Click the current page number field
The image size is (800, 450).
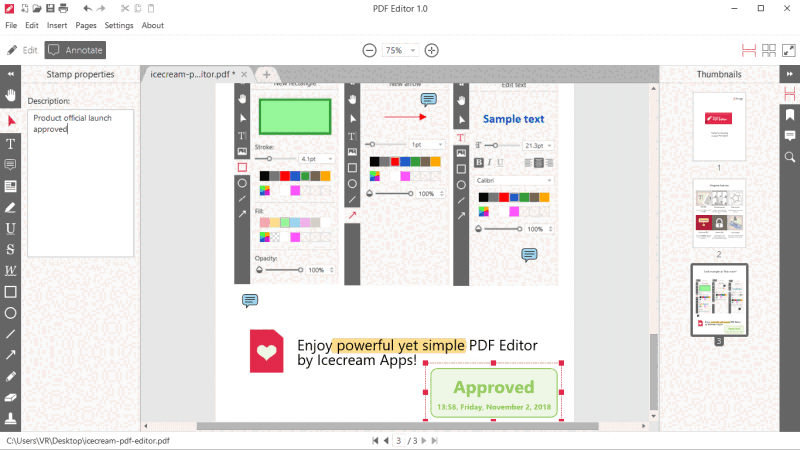pyautogui.click(x=398, y=440)
